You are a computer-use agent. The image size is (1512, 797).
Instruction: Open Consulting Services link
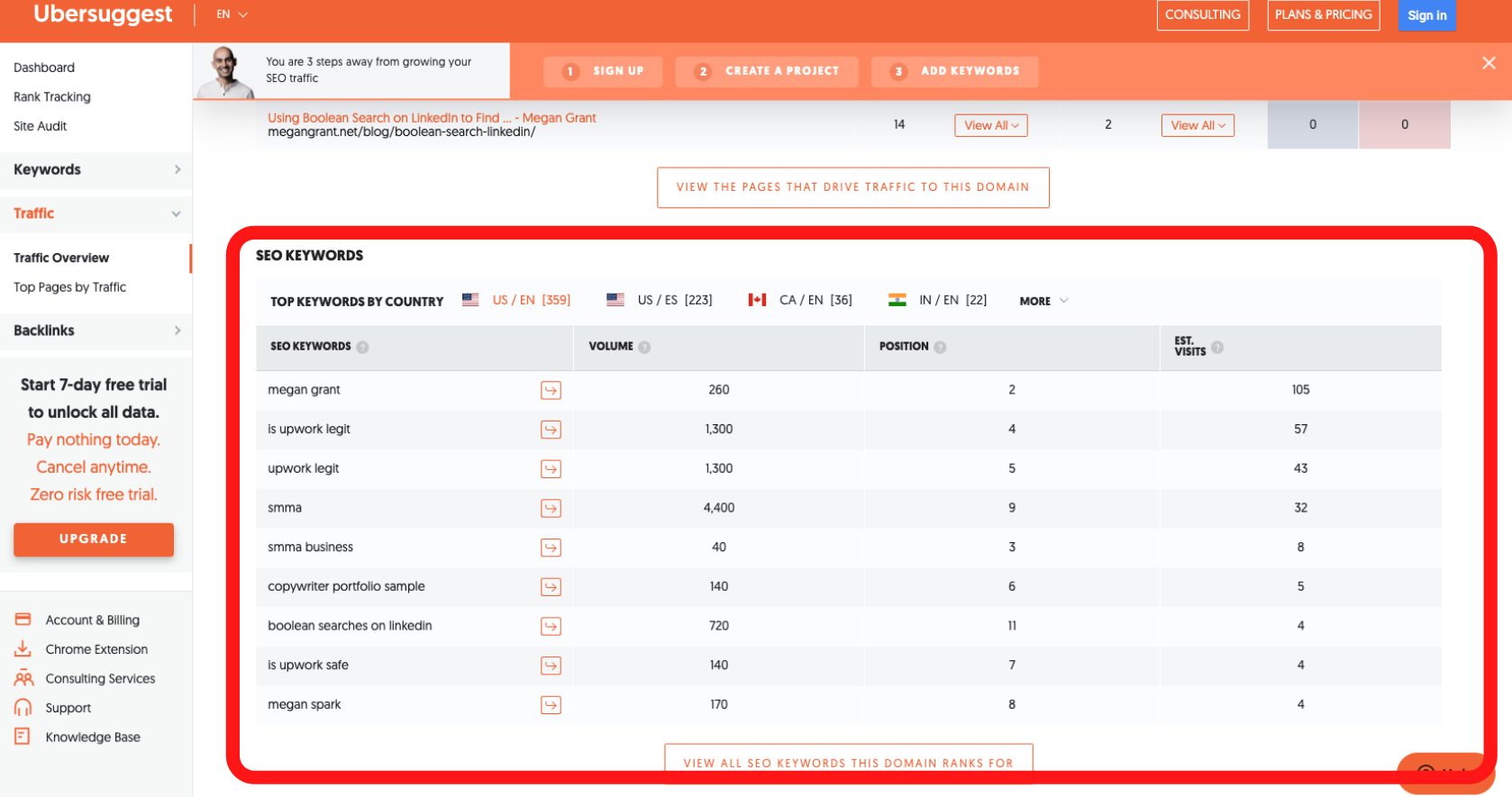click(x=100, y=679)
